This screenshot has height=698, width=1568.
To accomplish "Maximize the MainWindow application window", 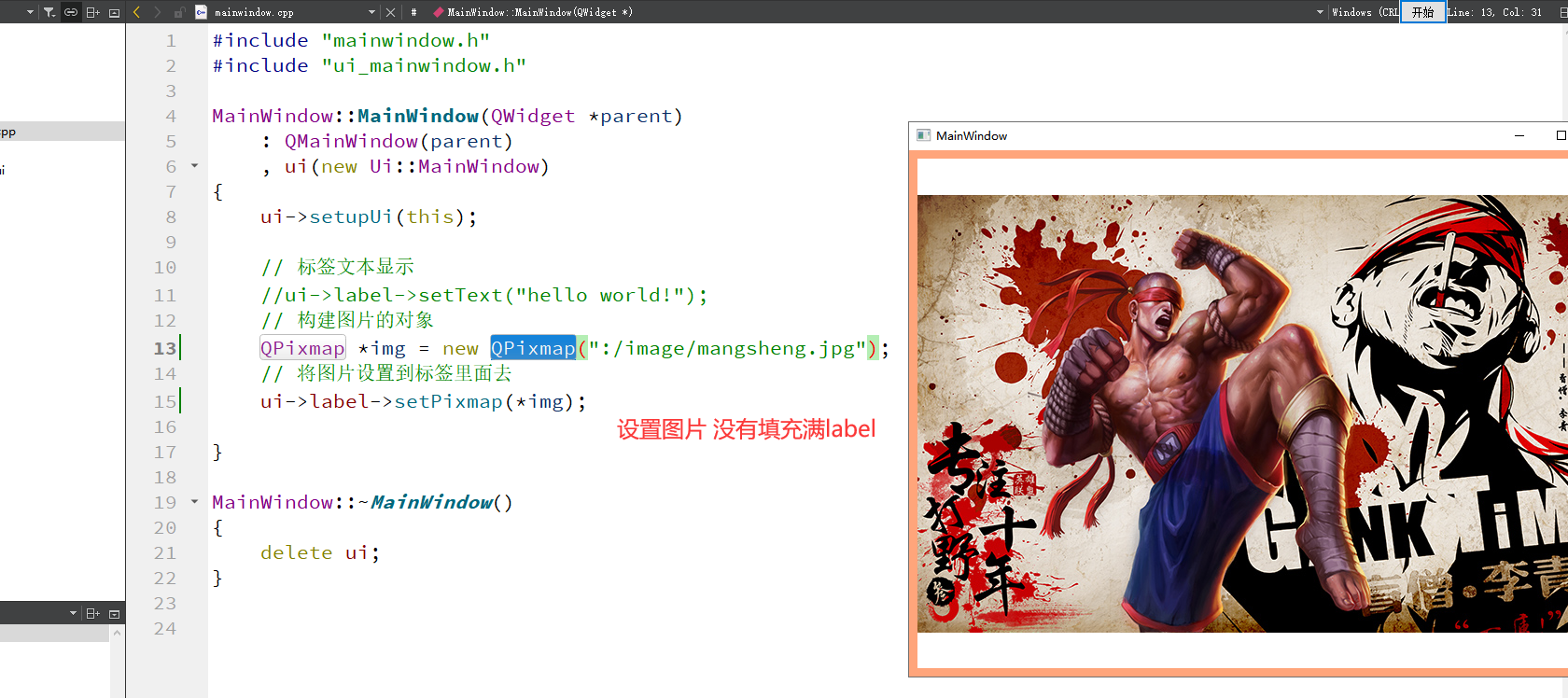I will [x=1561, y=135].
